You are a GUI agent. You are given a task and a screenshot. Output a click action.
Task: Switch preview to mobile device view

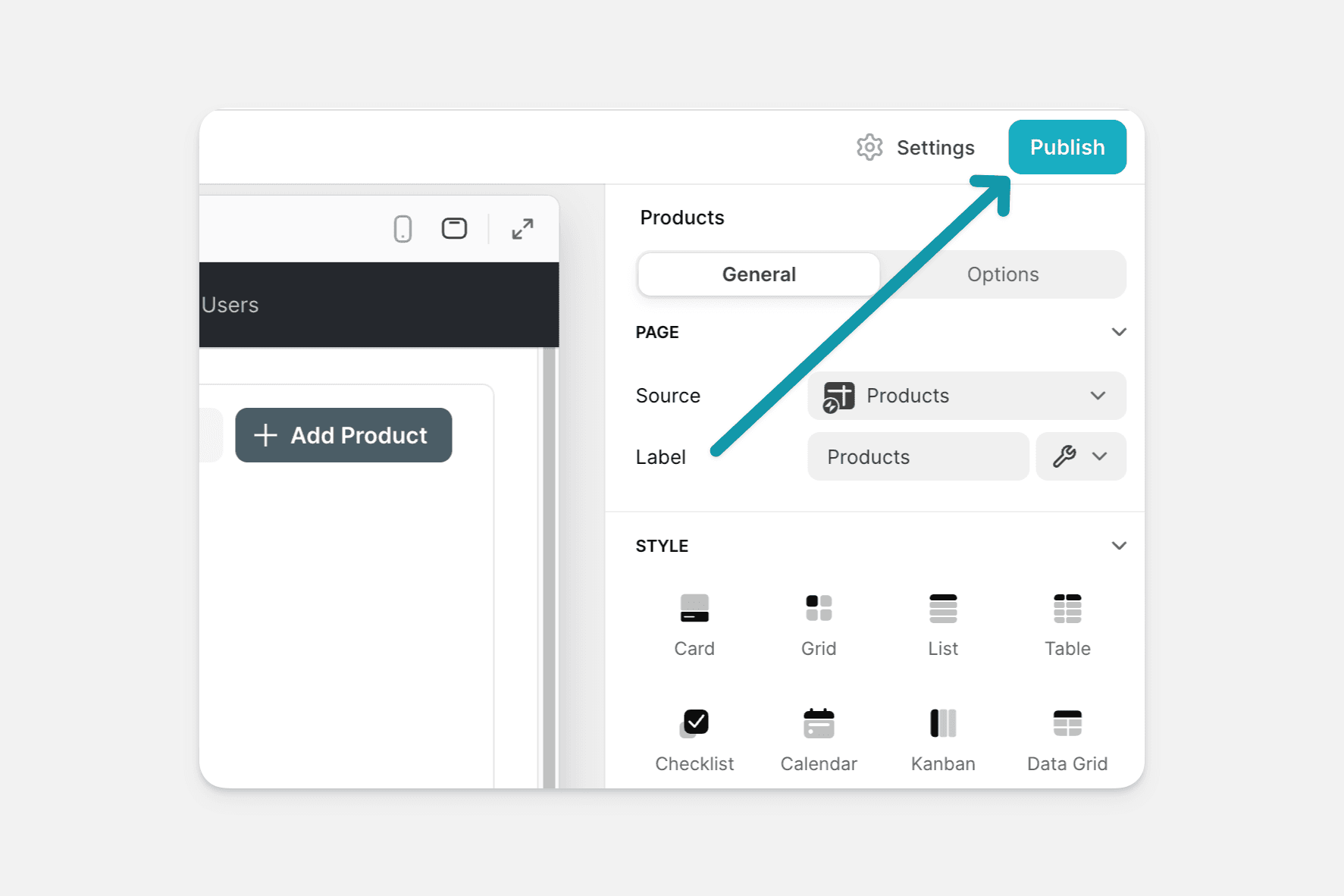click(403, 229)
